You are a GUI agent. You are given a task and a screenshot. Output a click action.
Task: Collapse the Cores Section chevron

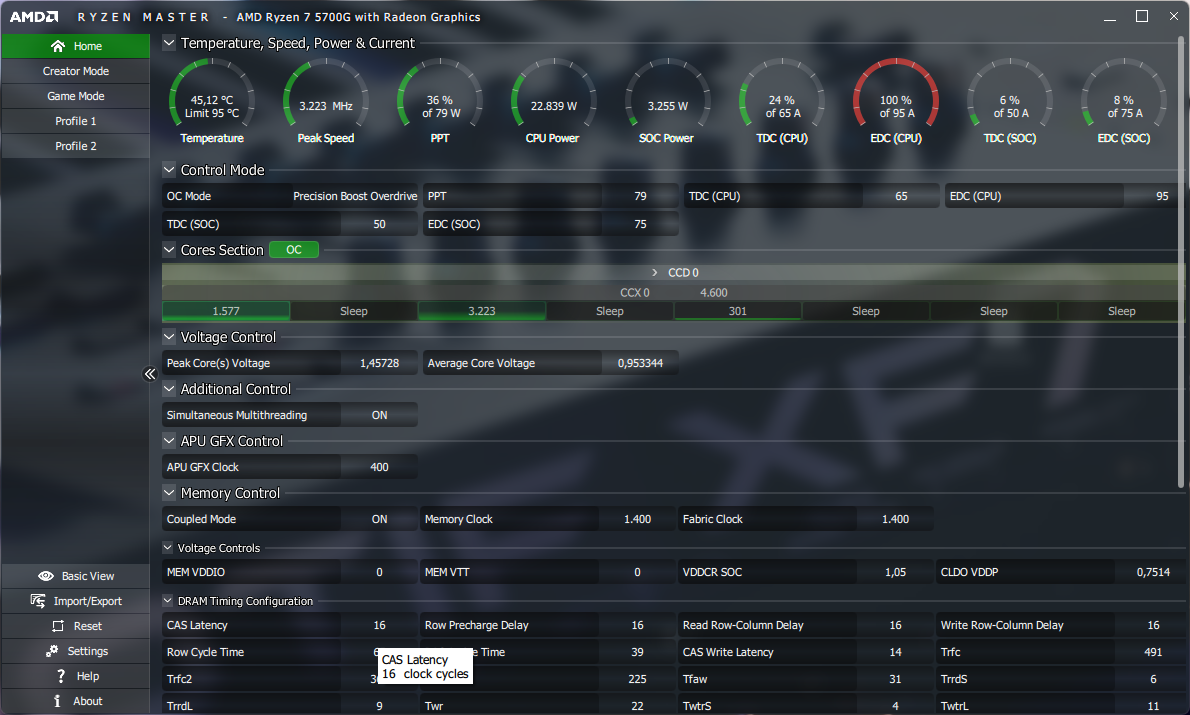coord(169,249)
